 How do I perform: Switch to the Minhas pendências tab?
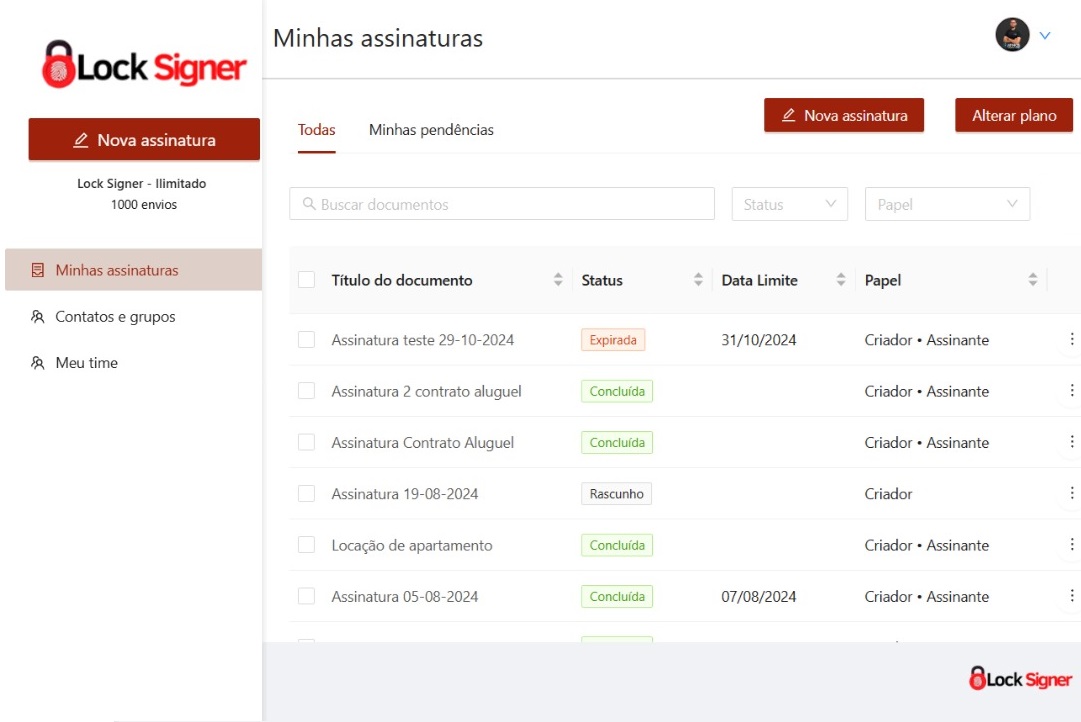click(431, 130)
